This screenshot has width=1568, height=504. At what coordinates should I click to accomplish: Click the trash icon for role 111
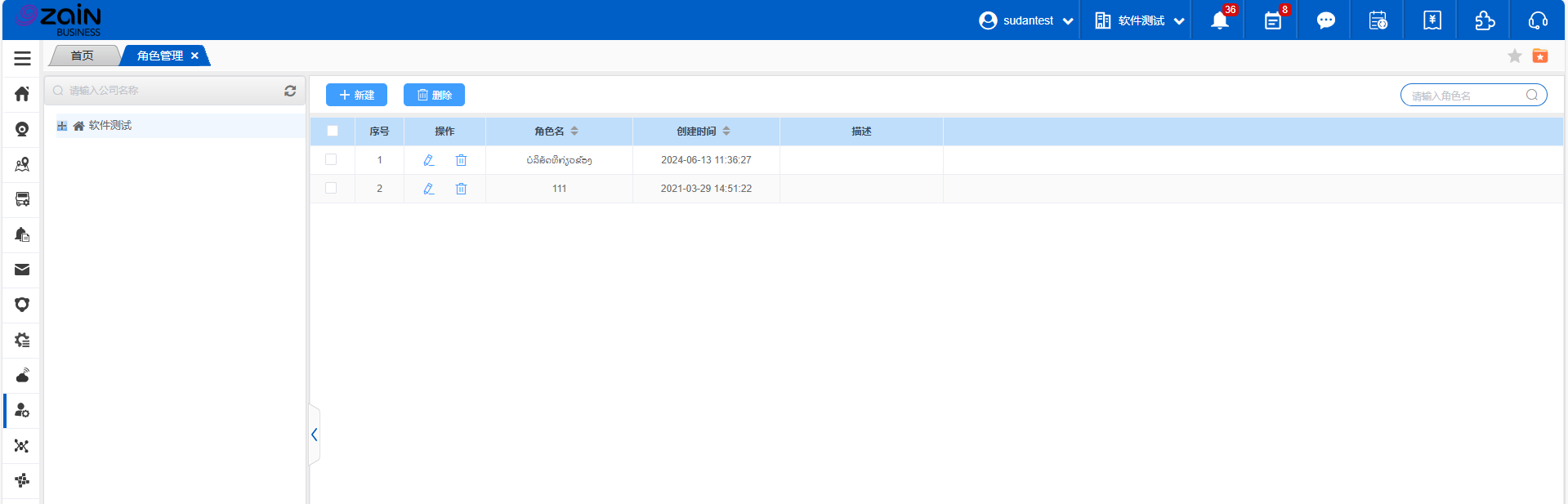(x=461, y=189)
